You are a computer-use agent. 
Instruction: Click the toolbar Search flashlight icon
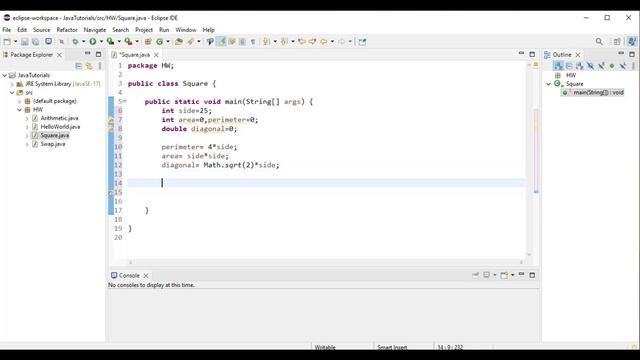pyautogui.click(x=190, y=42)
